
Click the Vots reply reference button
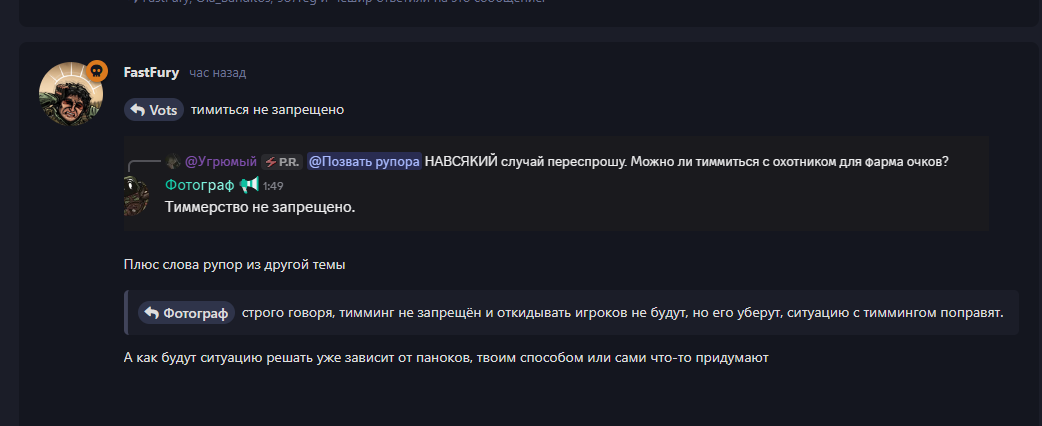tap(153, 110)
